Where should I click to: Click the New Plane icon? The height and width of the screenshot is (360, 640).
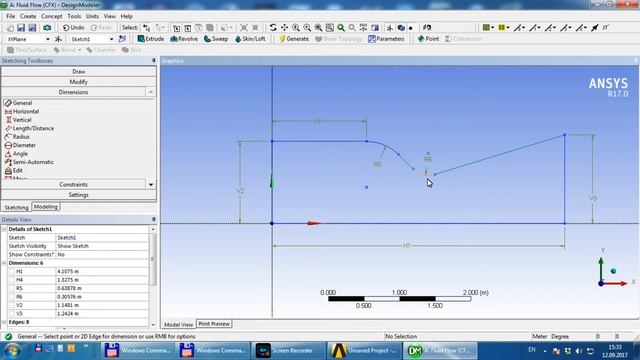(58, 39)
